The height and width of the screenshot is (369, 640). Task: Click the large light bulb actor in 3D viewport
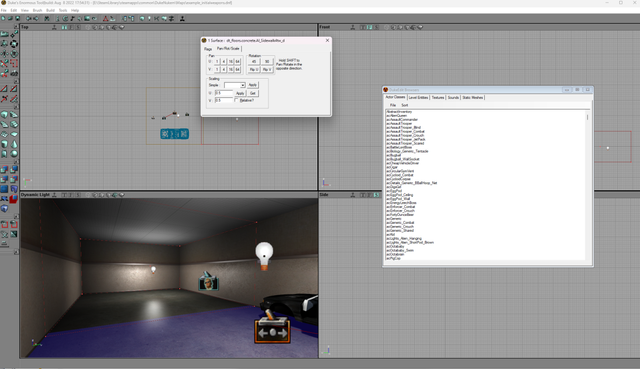[264, 256]
